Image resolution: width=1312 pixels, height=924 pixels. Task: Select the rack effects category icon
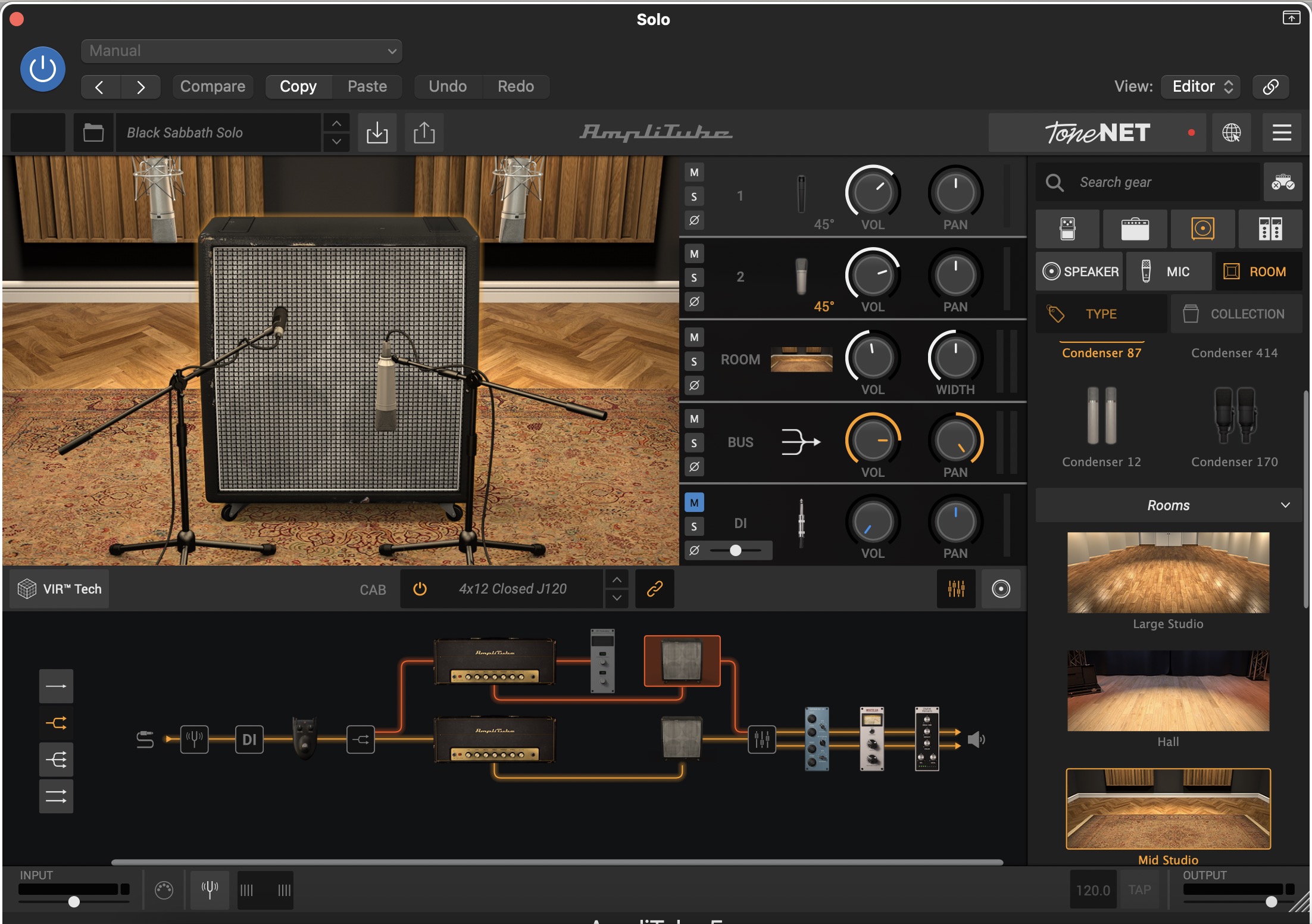click(x=1270, y=229)
